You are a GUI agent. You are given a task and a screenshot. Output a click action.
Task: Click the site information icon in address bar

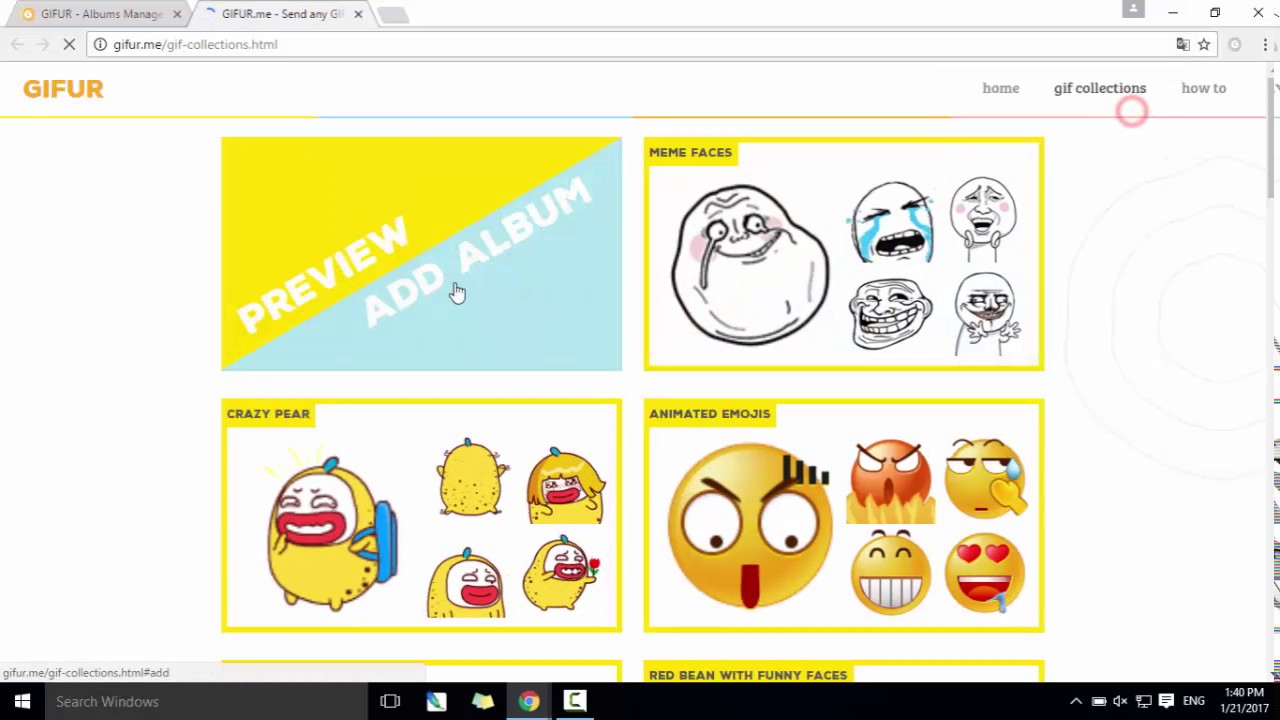coord(100,44)
